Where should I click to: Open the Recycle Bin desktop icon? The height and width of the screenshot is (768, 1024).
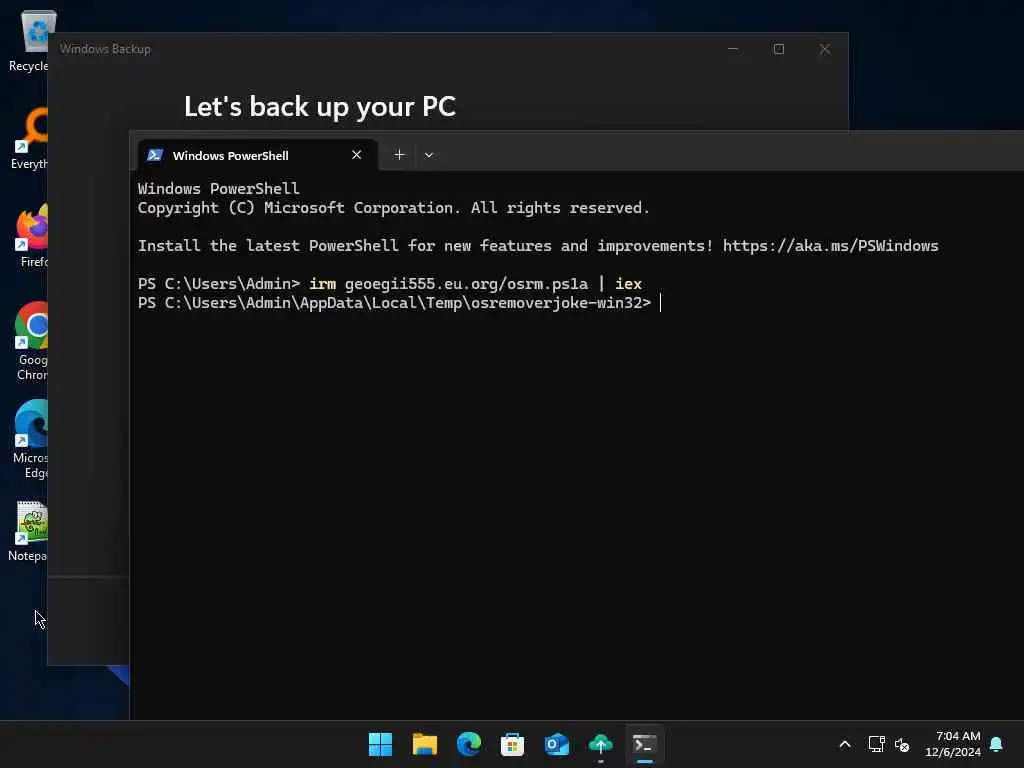tap(29, 40)
